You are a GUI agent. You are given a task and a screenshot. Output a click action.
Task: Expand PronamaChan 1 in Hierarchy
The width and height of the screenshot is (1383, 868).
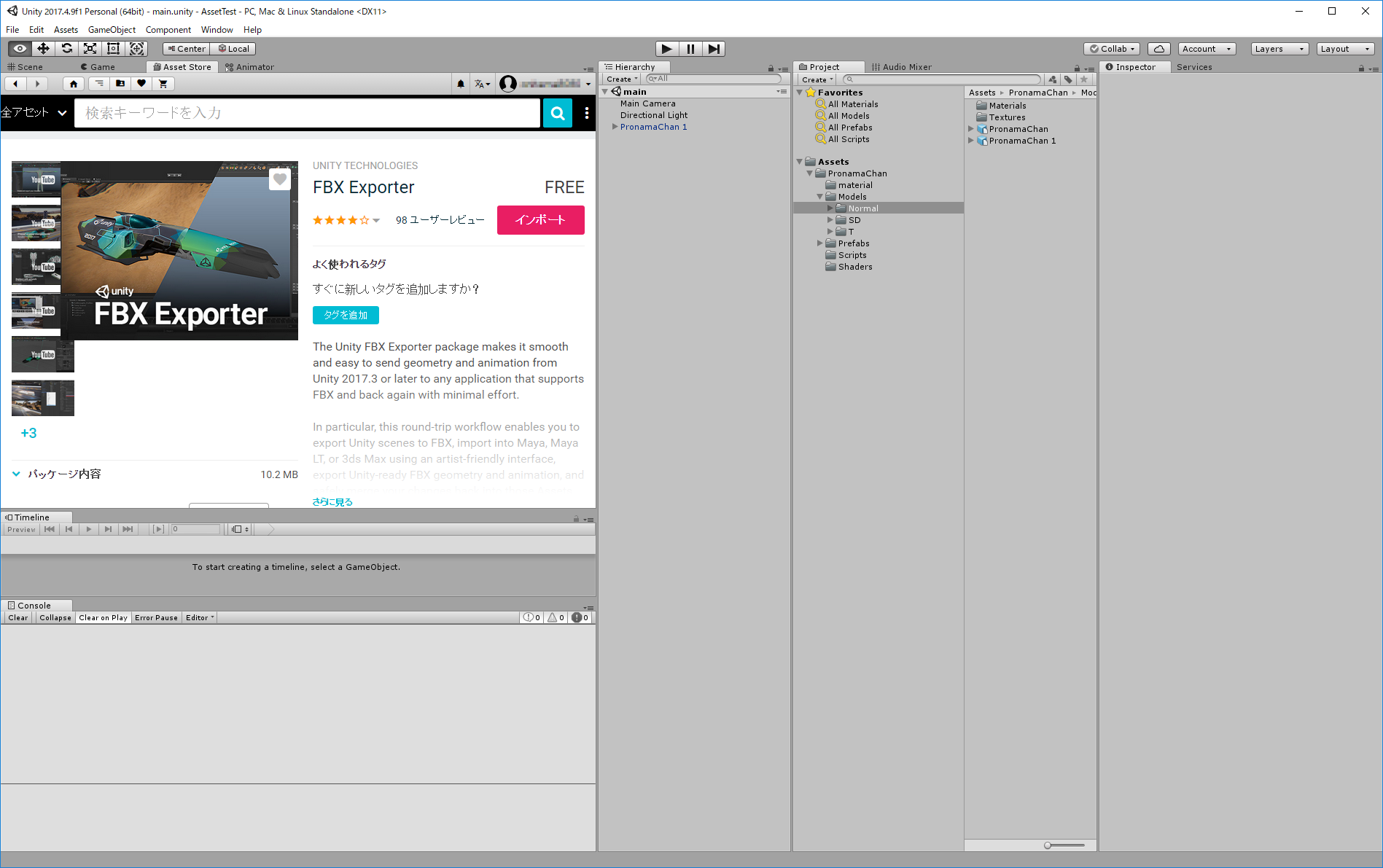pyautogui.click(x=615, y=127)
